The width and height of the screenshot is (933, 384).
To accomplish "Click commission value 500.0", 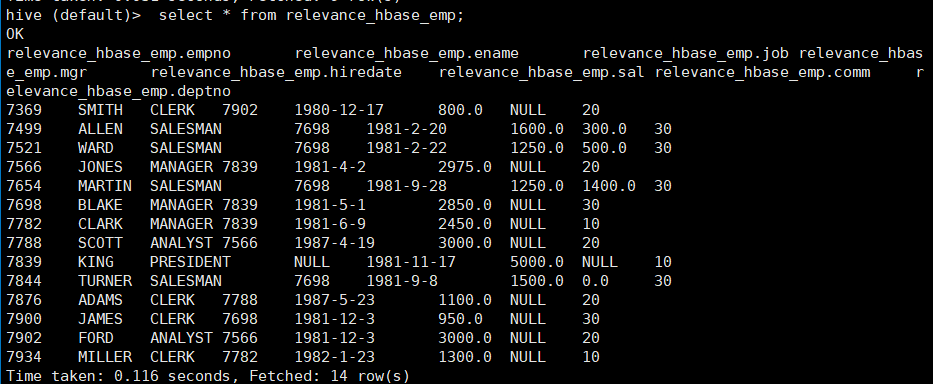I will point(605,148).
